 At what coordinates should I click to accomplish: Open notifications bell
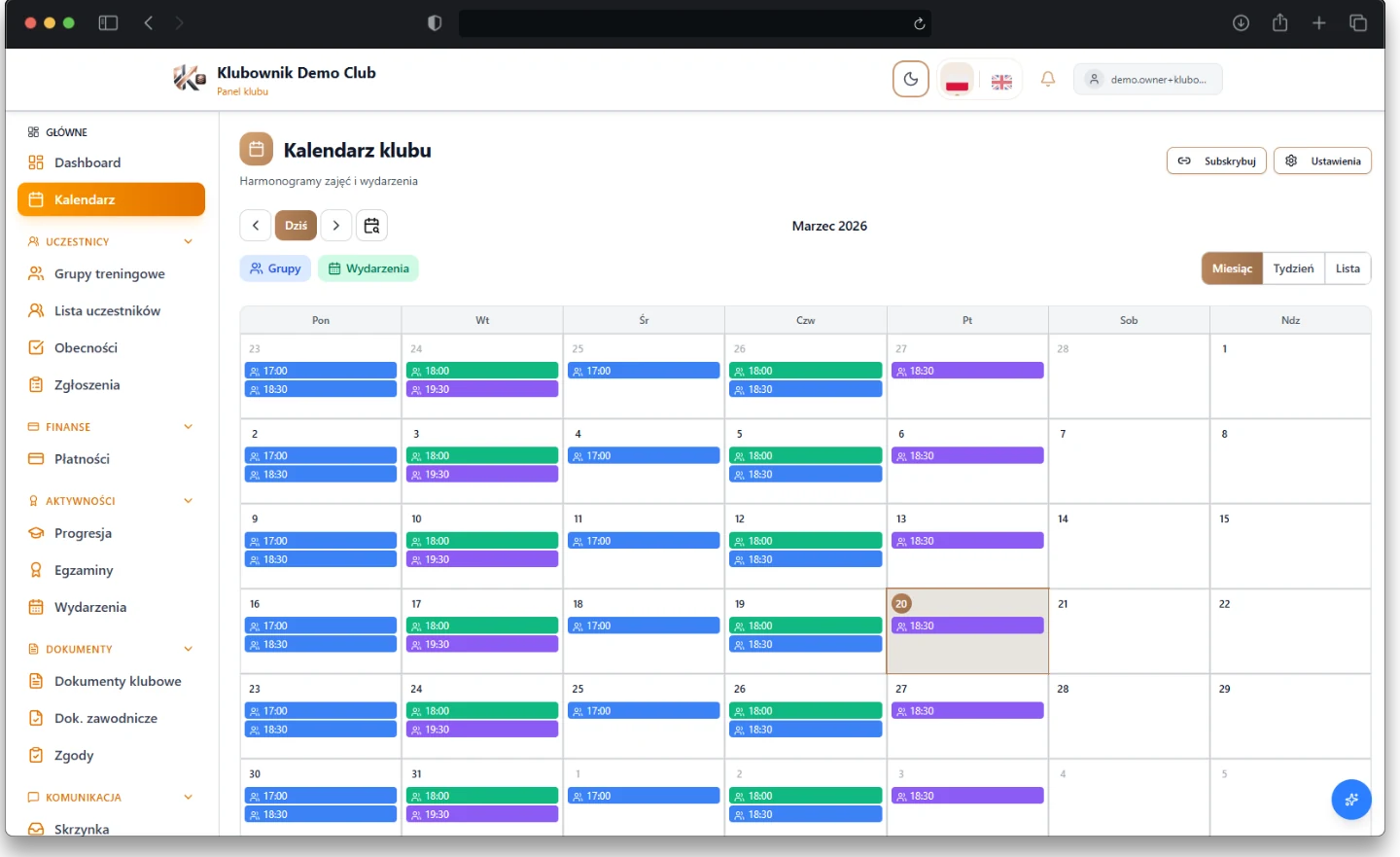tap(1048, 80)
